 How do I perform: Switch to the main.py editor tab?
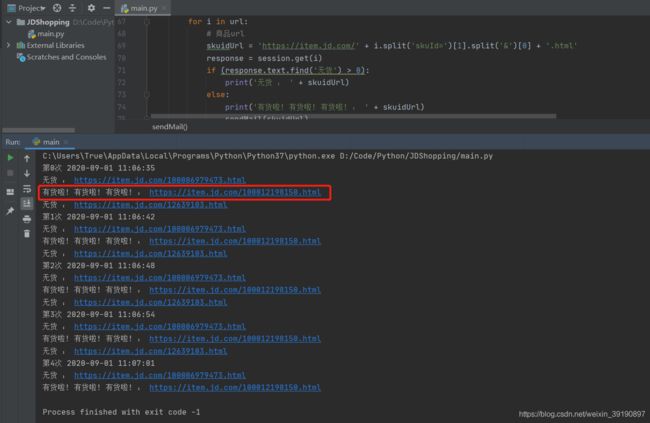[143, 8]
